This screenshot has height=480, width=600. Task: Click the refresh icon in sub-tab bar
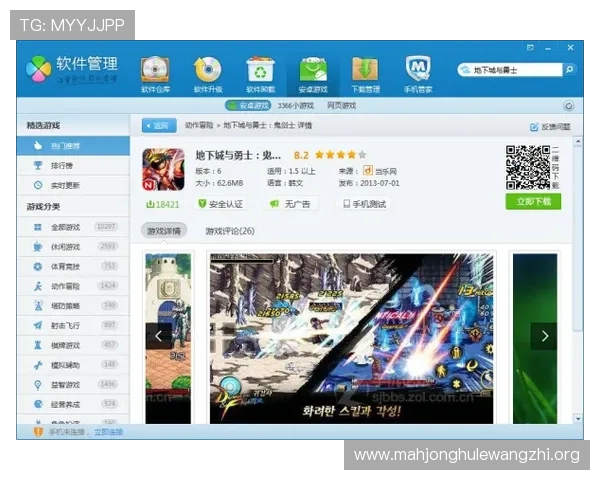click(x=569, y=106)
